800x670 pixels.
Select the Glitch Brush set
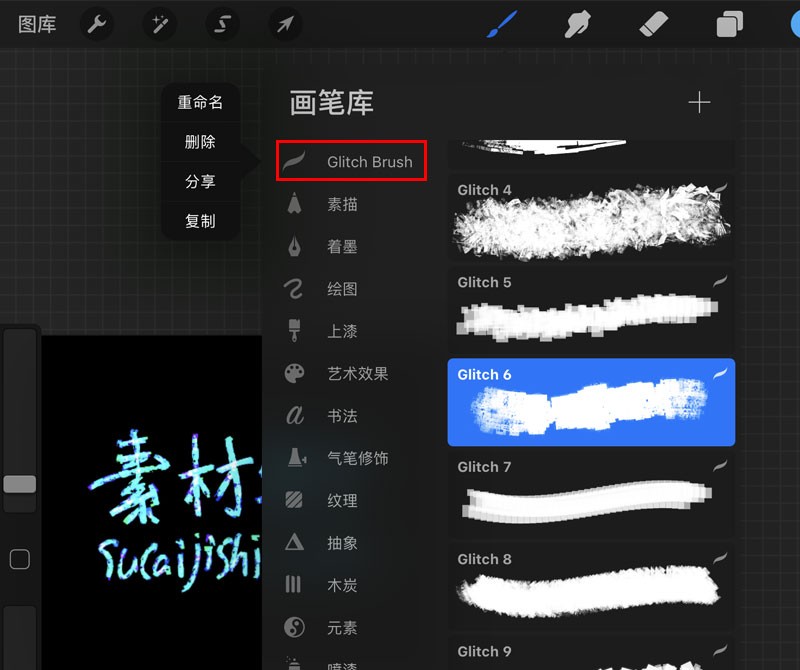click(x=352, y=161)
